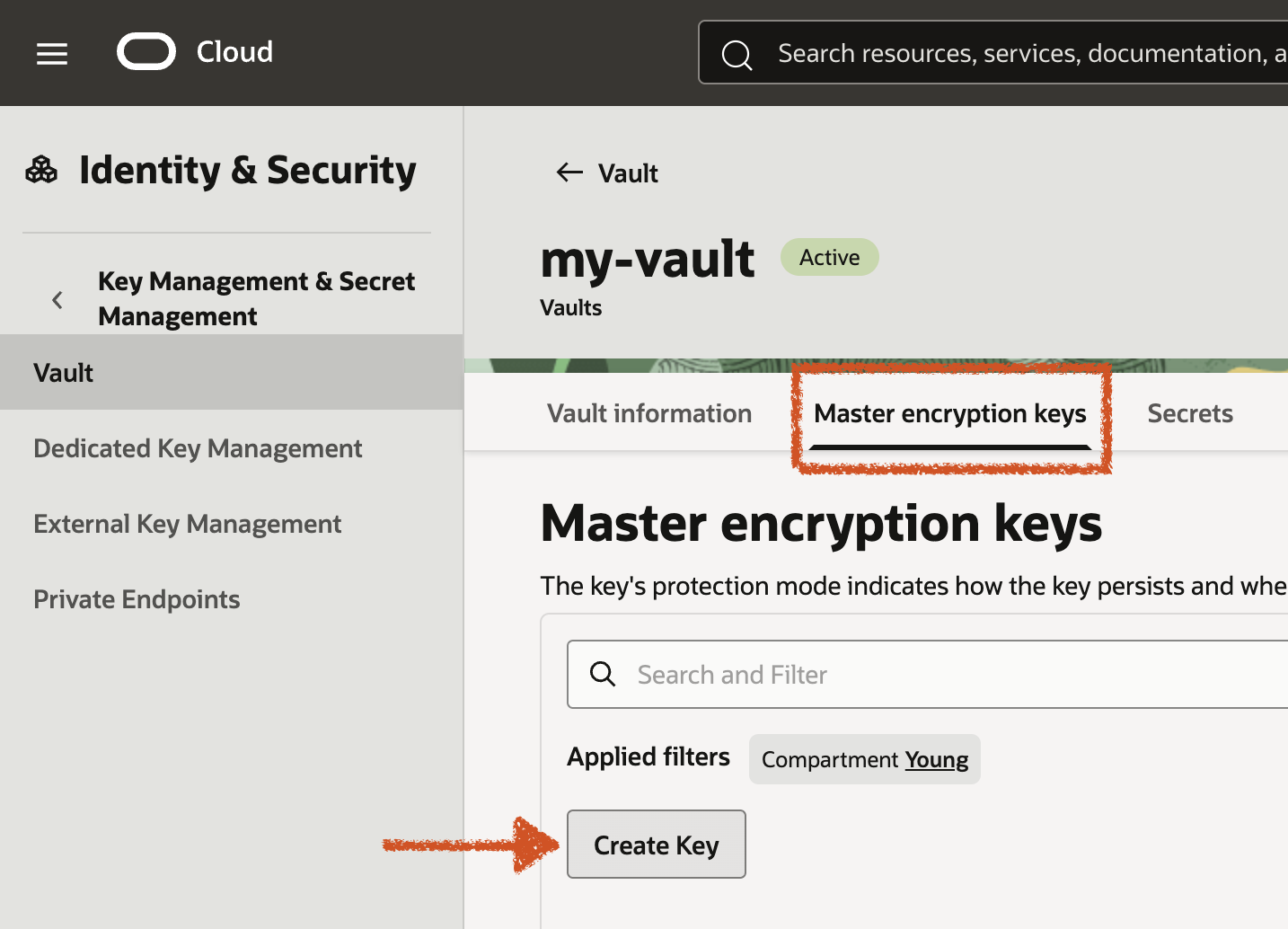Click inside the top search resources field
The image size is (1288, 929).
(x=988, y=53)
